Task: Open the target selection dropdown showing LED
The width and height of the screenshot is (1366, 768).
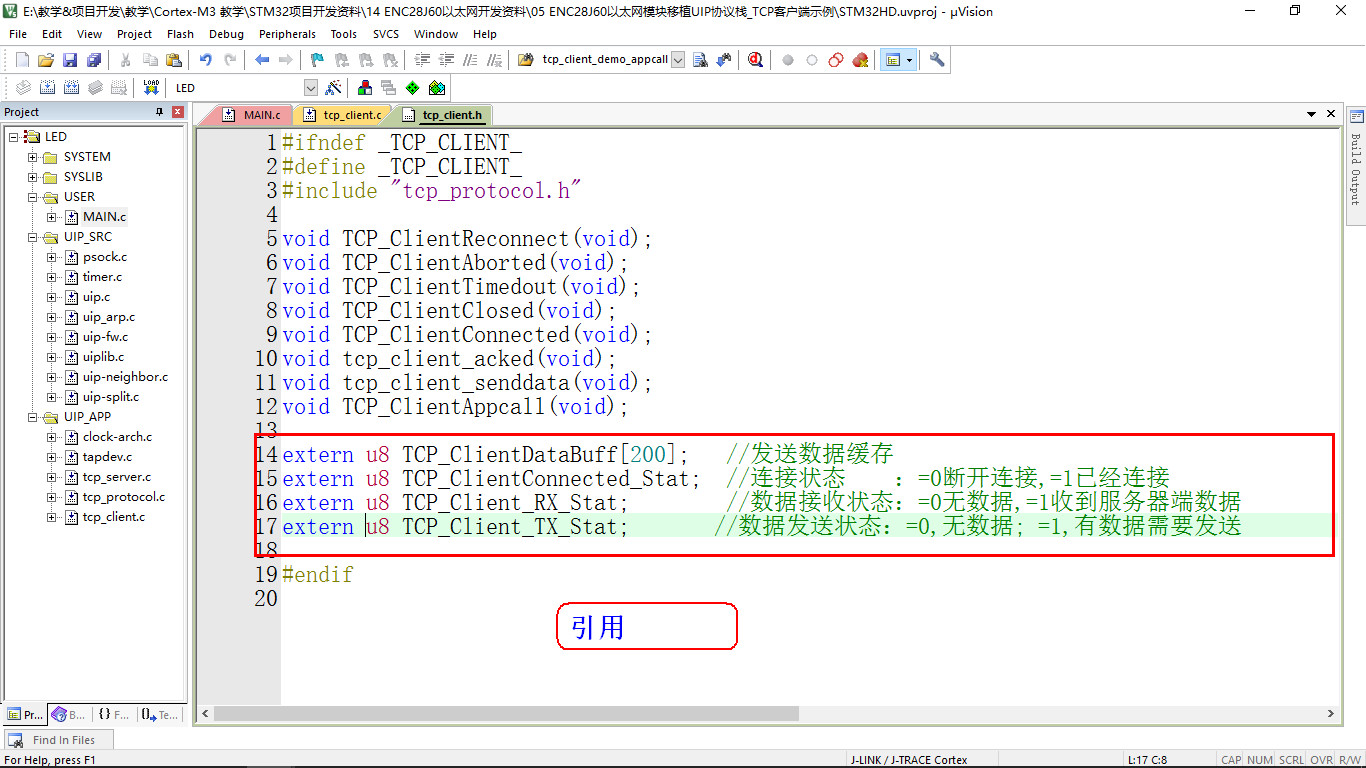Action: click(310, 88)
